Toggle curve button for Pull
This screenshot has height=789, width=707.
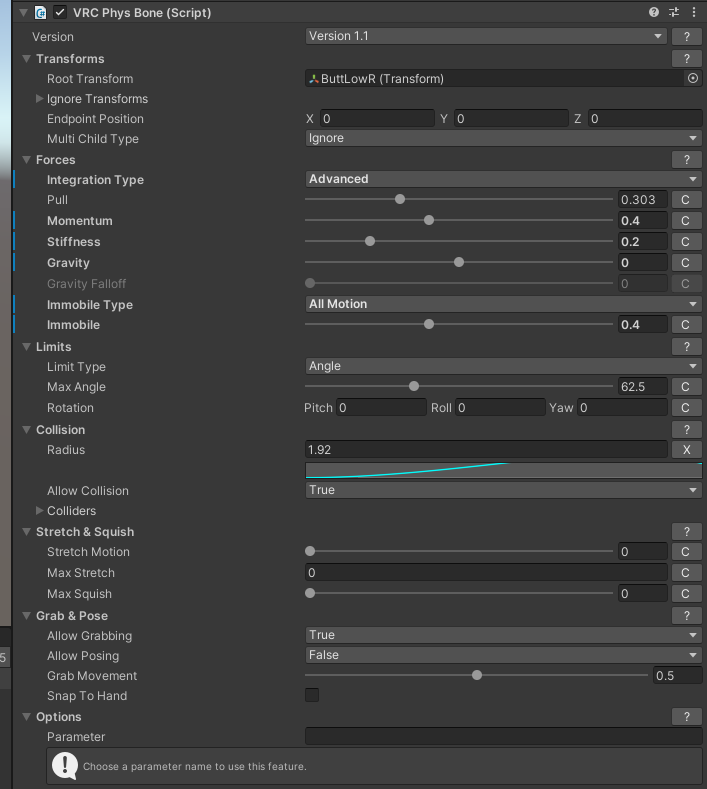[x=686, y=200]
